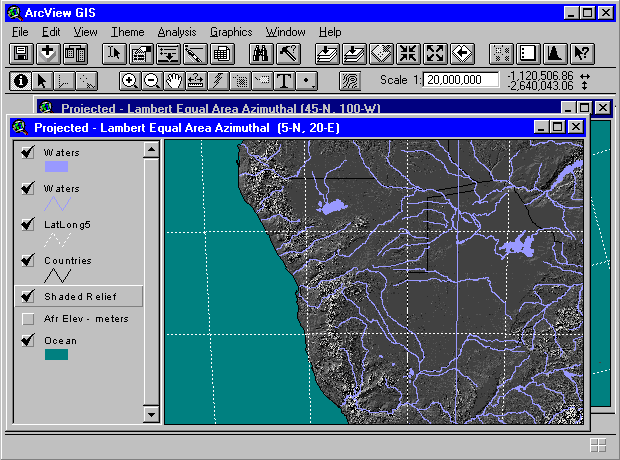Open Theme Properties from the button bar
The height and width of the screenshot is (460, 620).
141,54
